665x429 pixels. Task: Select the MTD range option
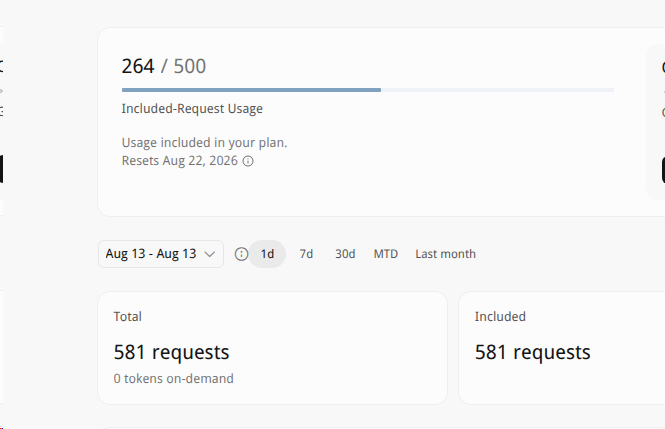click(x=386, y=254)
